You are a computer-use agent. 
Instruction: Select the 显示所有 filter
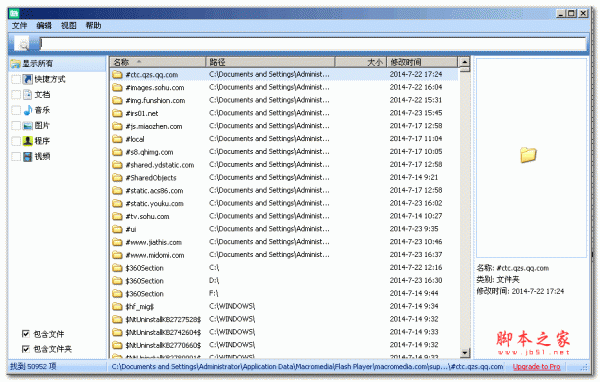click(x=57, y=64)
